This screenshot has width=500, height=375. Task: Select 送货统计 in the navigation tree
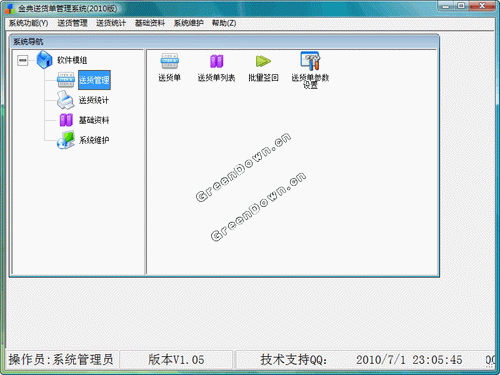click(94, 100)
